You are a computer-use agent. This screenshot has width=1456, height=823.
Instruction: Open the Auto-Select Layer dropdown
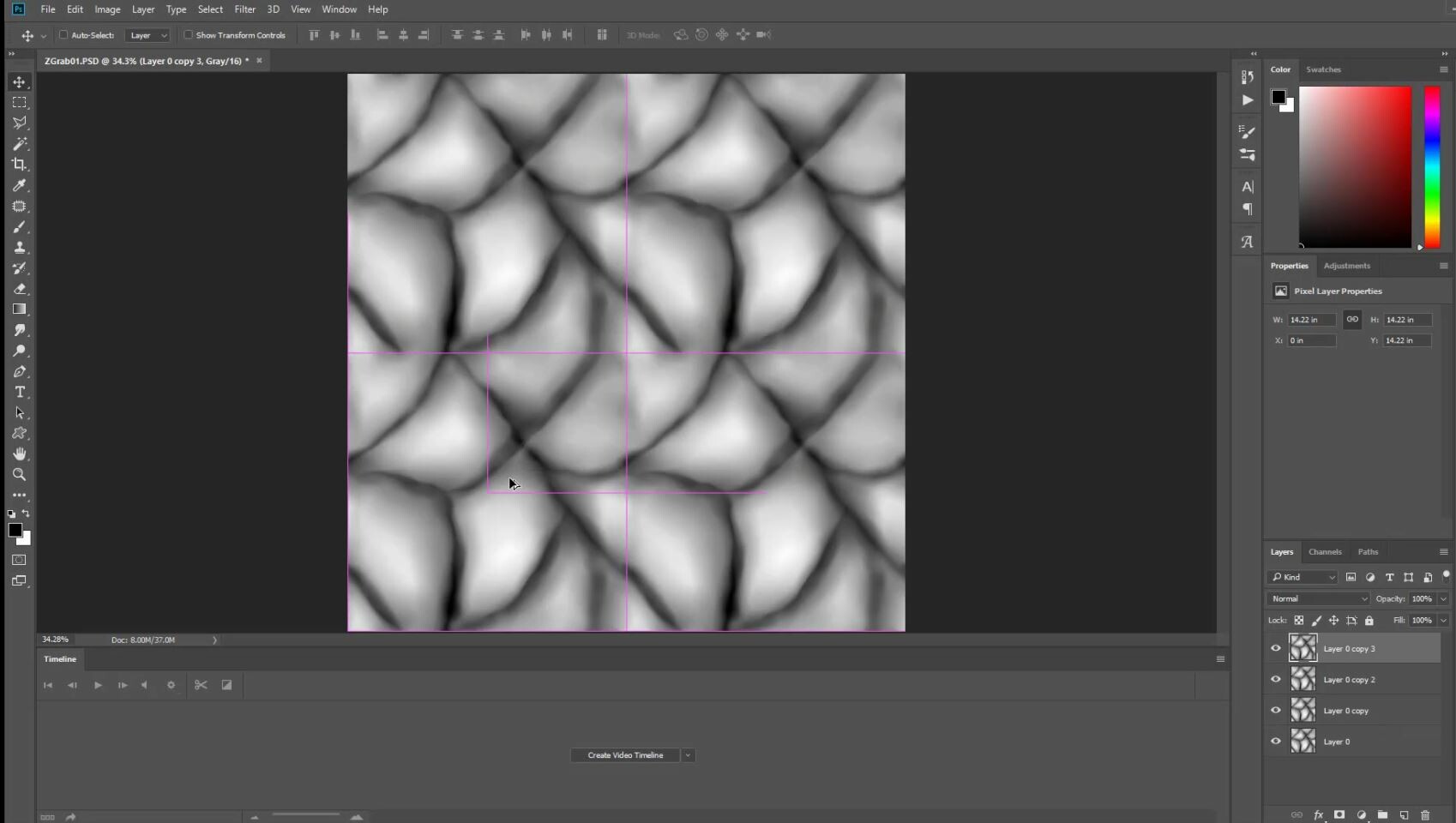coord(147,35)
